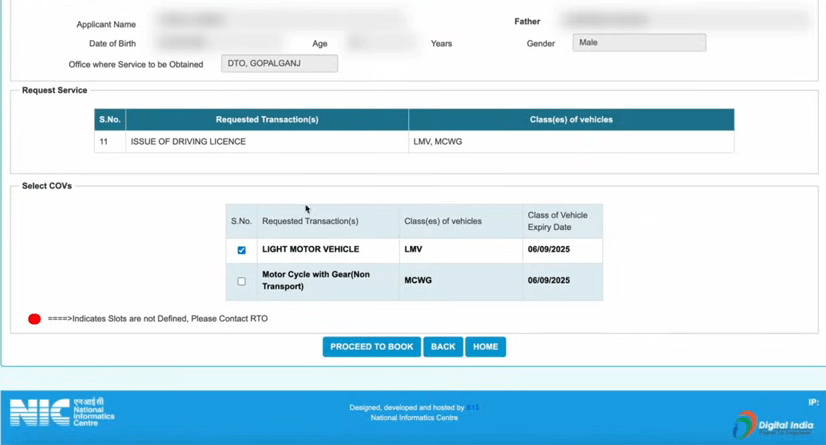Image resolution: width=826 pixels, height=445 pixels.
Task: Click the BACK button
Action: (x=442, y=347)
